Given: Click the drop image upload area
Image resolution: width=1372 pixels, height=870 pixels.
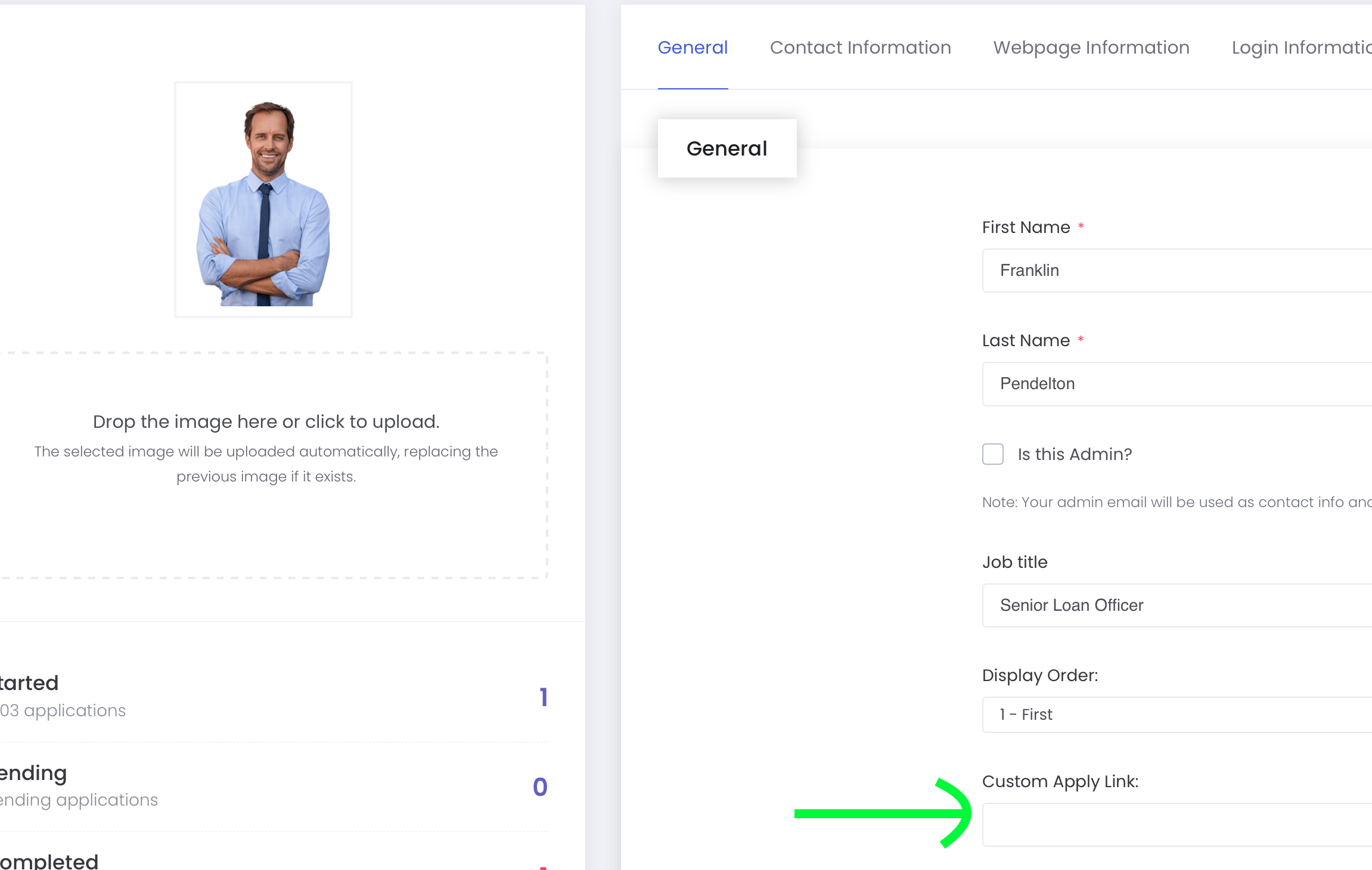Looking at the screenshot, I should coord(266,465).
